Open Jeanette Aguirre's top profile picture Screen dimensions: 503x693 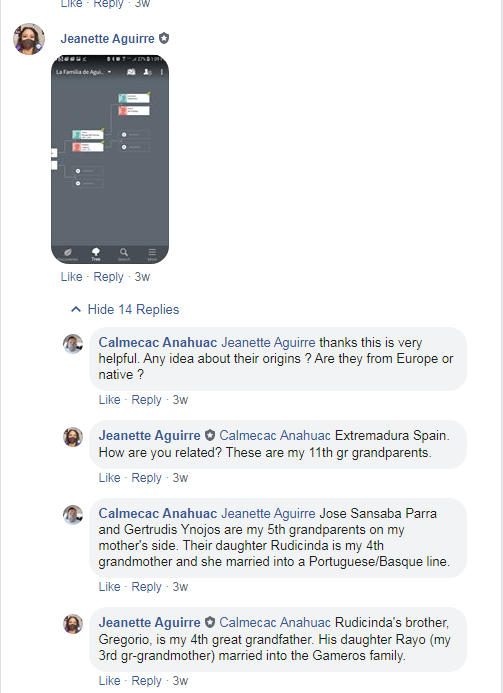coord(29,39)
